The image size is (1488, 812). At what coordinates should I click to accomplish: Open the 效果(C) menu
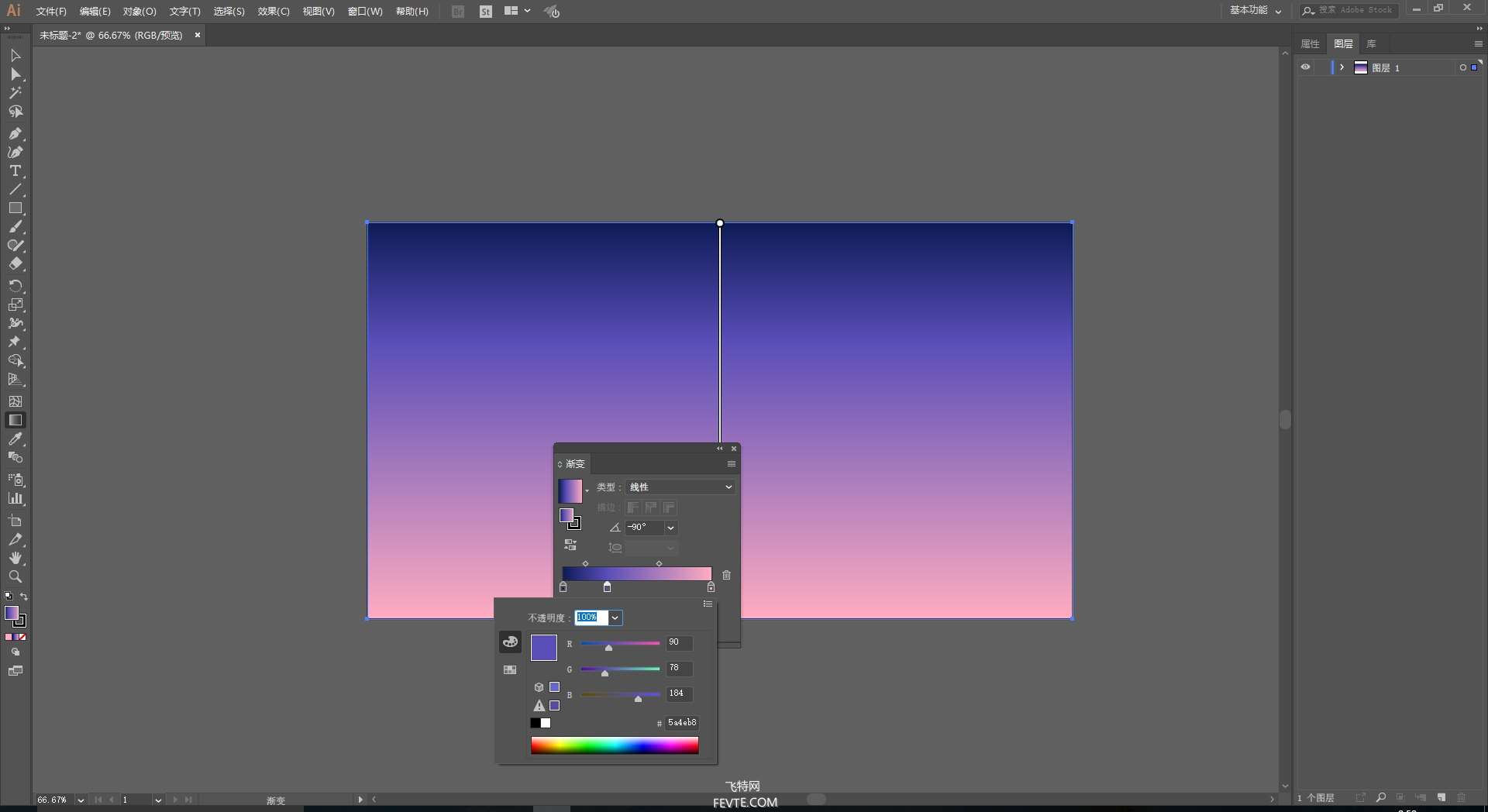pyautogui.click(x=274, y=12)
